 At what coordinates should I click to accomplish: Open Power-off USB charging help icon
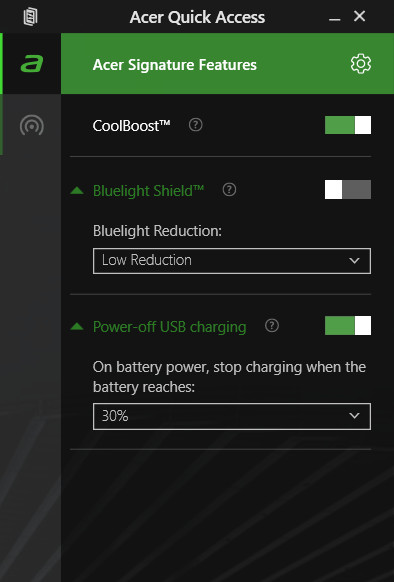272,326
